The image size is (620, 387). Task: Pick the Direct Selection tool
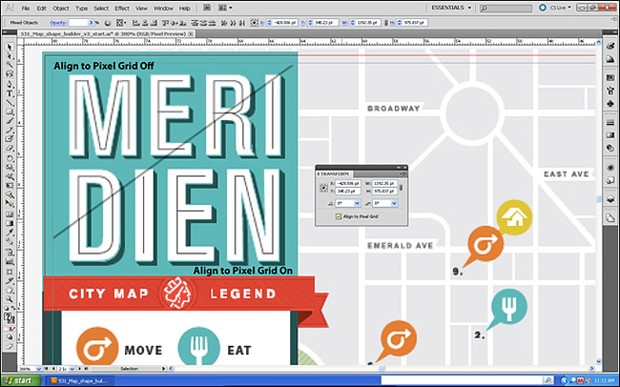coord(9,56)
